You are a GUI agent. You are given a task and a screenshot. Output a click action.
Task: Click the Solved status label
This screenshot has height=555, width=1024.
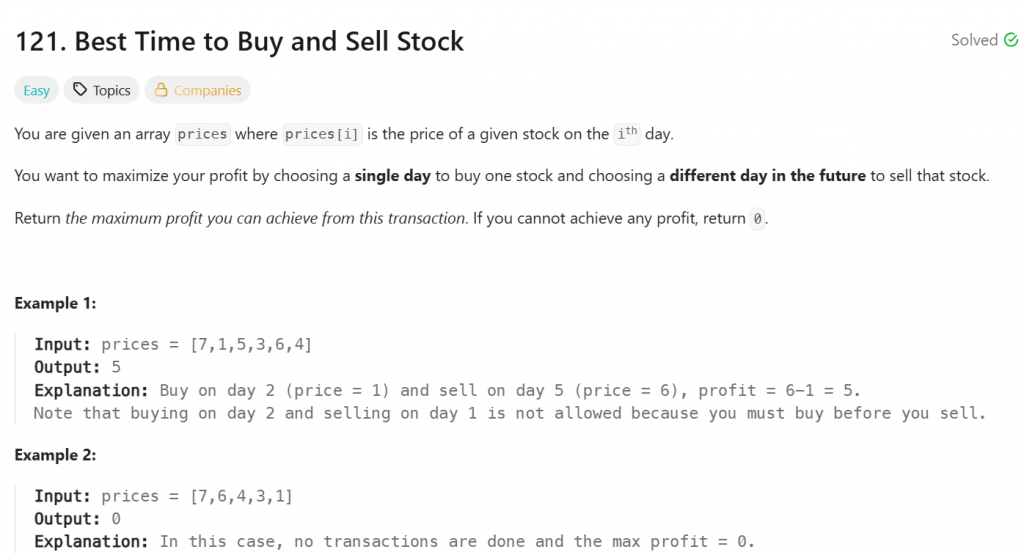(x=974, y=40)
